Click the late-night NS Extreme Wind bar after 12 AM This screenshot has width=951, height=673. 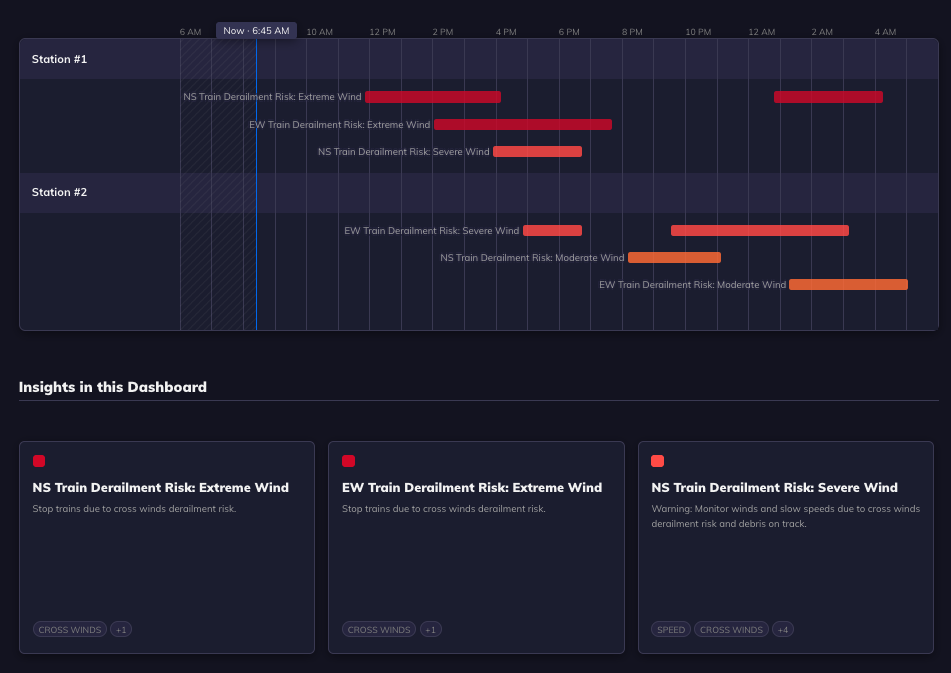[828, 97]
